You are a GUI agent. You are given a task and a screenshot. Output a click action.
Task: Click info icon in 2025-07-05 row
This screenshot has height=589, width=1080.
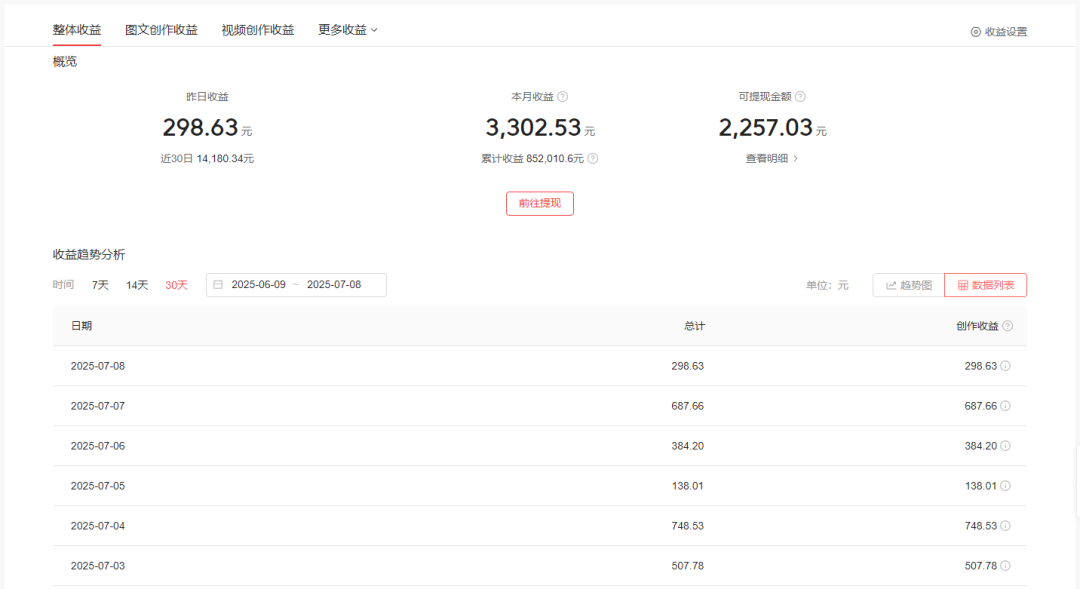[x=1006, y=486]
